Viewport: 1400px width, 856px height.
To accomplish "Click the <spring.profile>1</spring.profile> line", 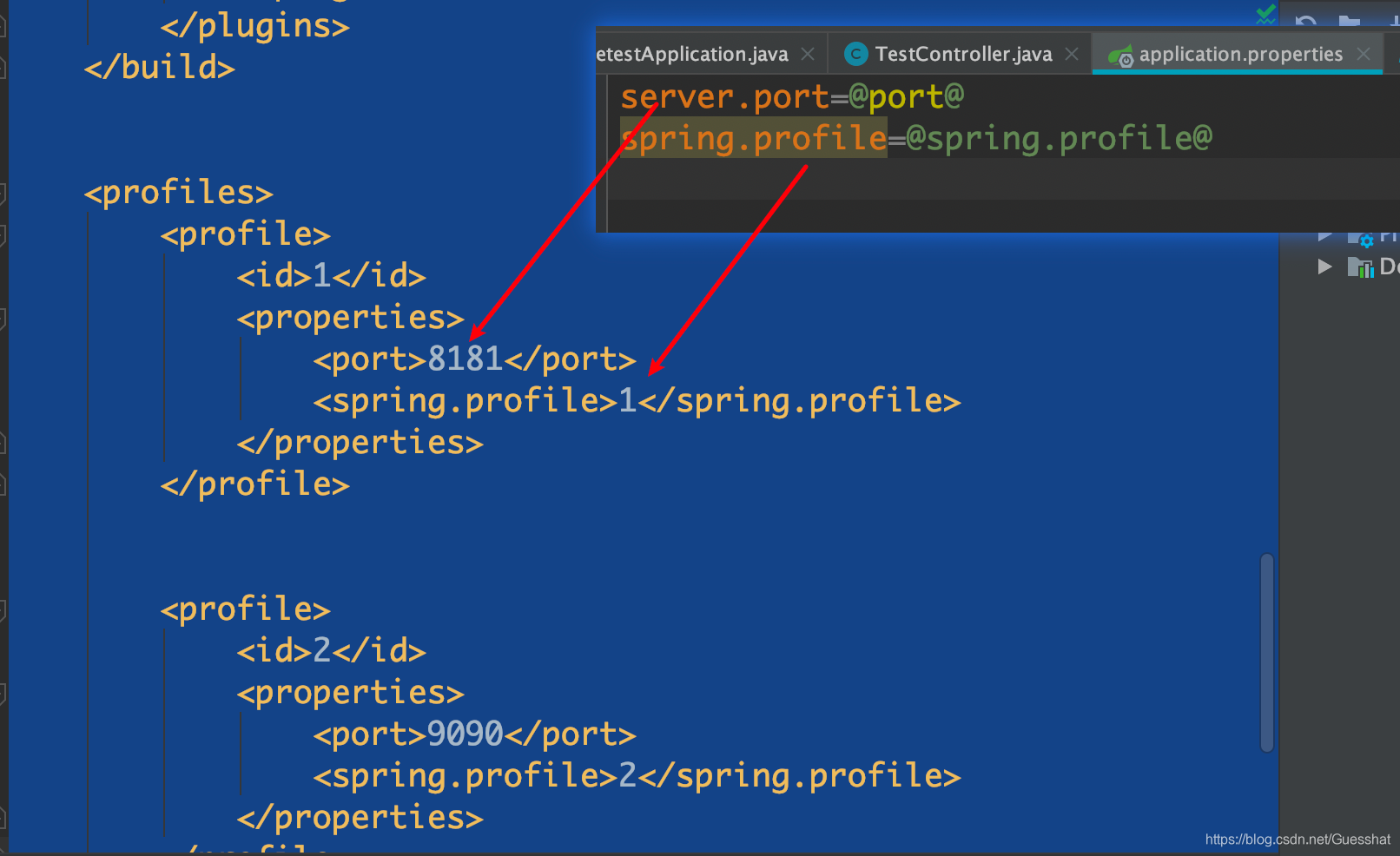I will 637,400.
